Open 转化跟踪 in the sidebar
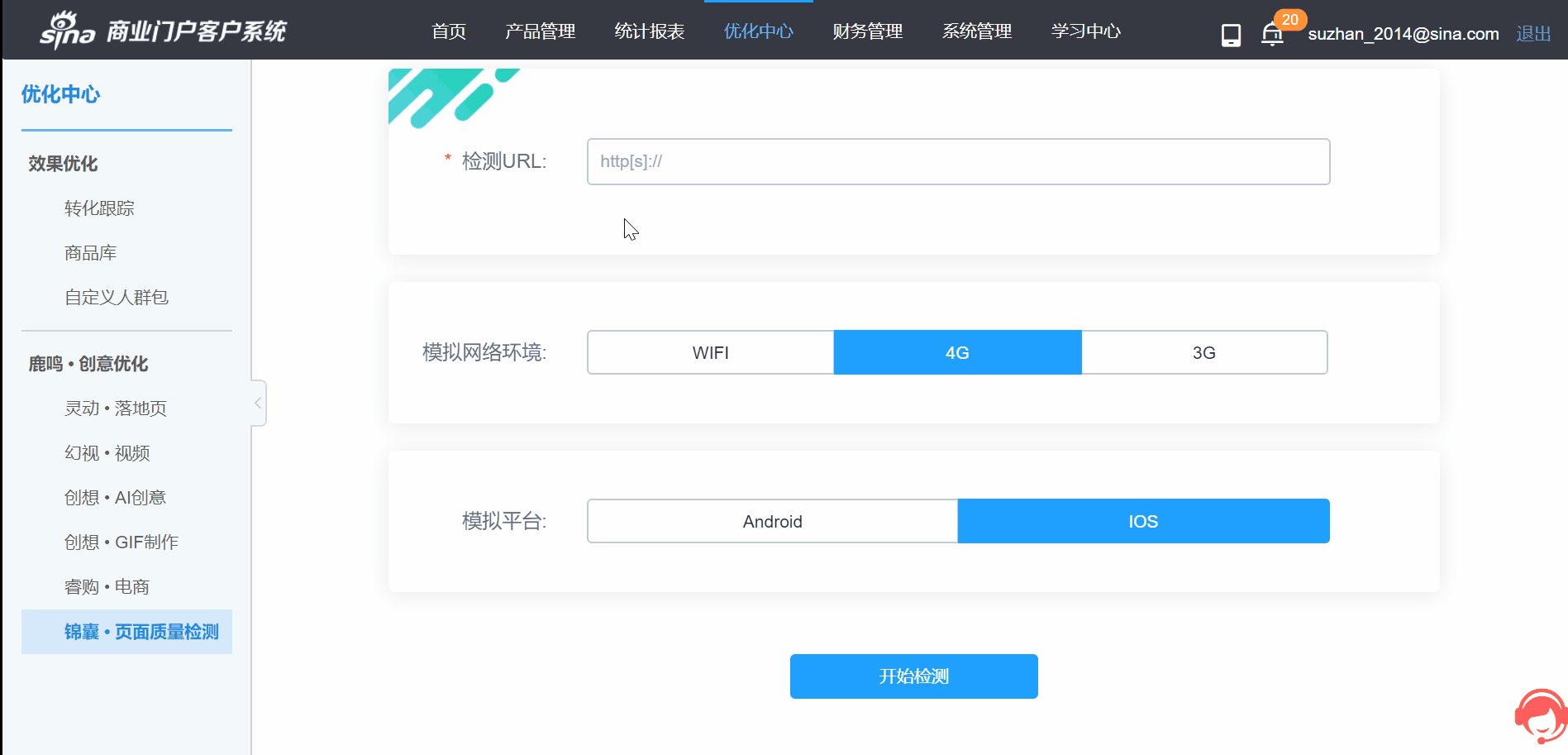Viewport: 1568px width, 755px height. coord(99,208)
